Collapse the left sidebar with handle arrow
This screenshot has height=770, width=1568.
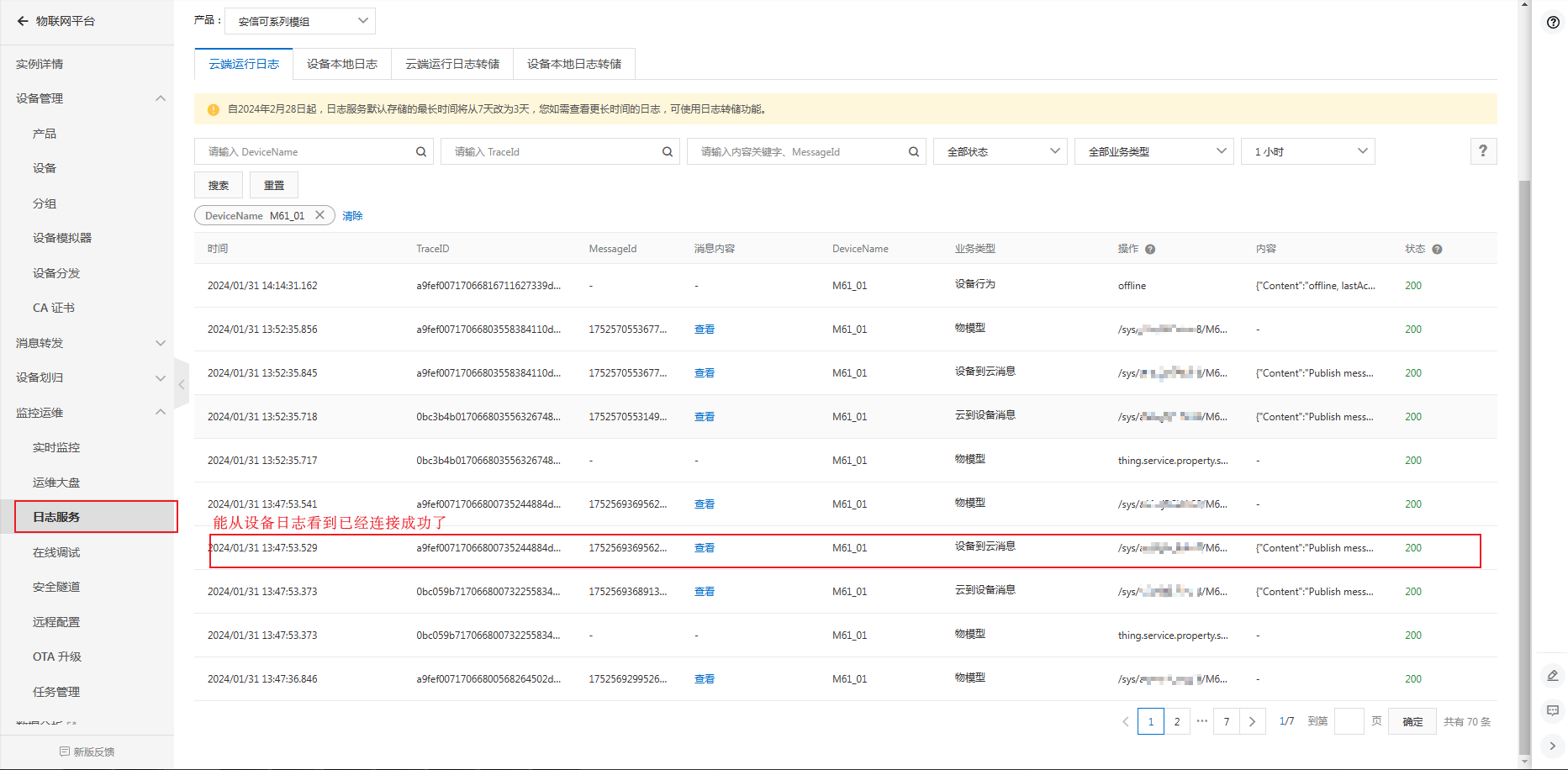point(182,384)
